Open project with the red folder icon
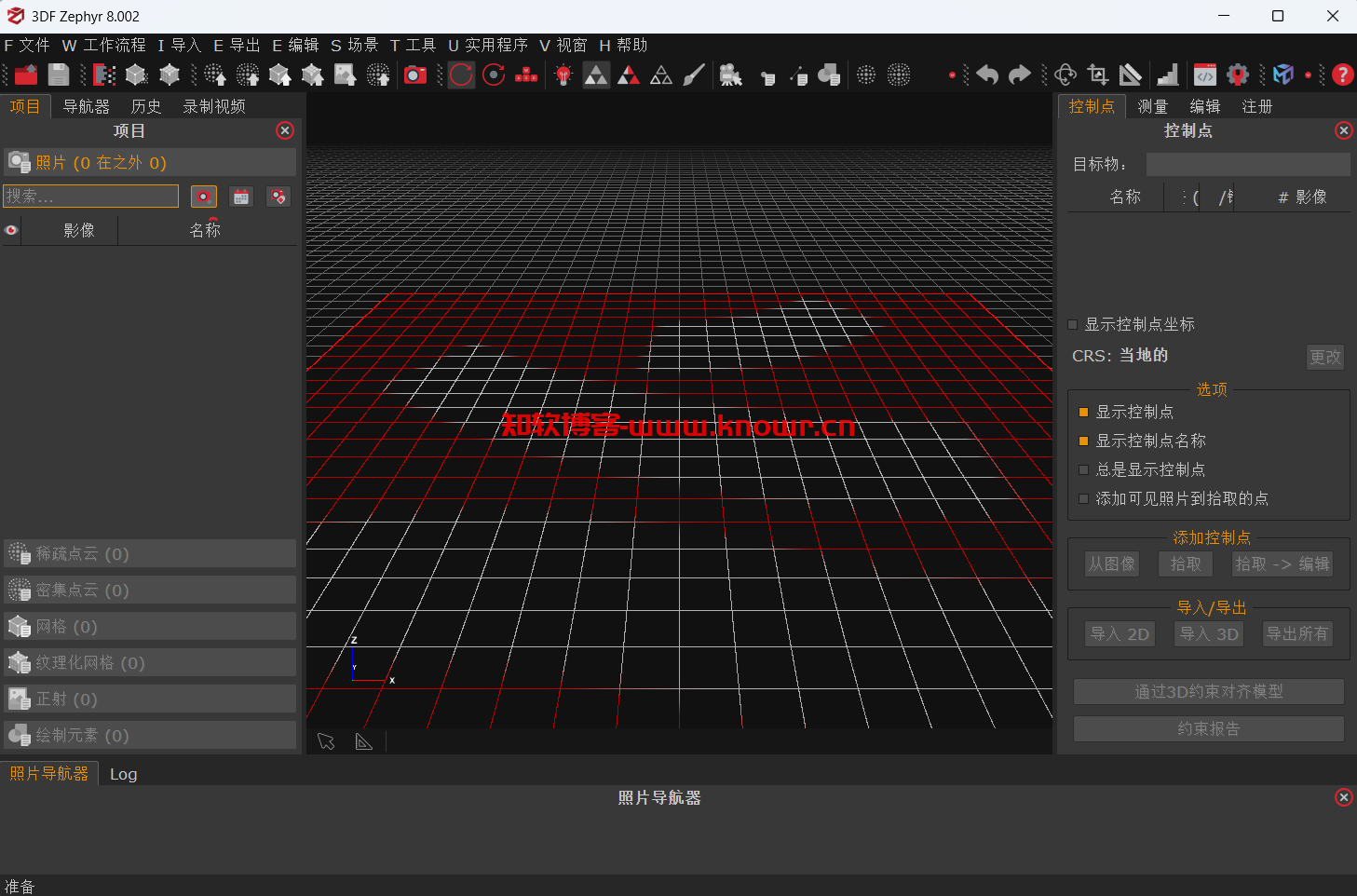The width and height of the screenshot is (1357, 896). coord(26,75)
